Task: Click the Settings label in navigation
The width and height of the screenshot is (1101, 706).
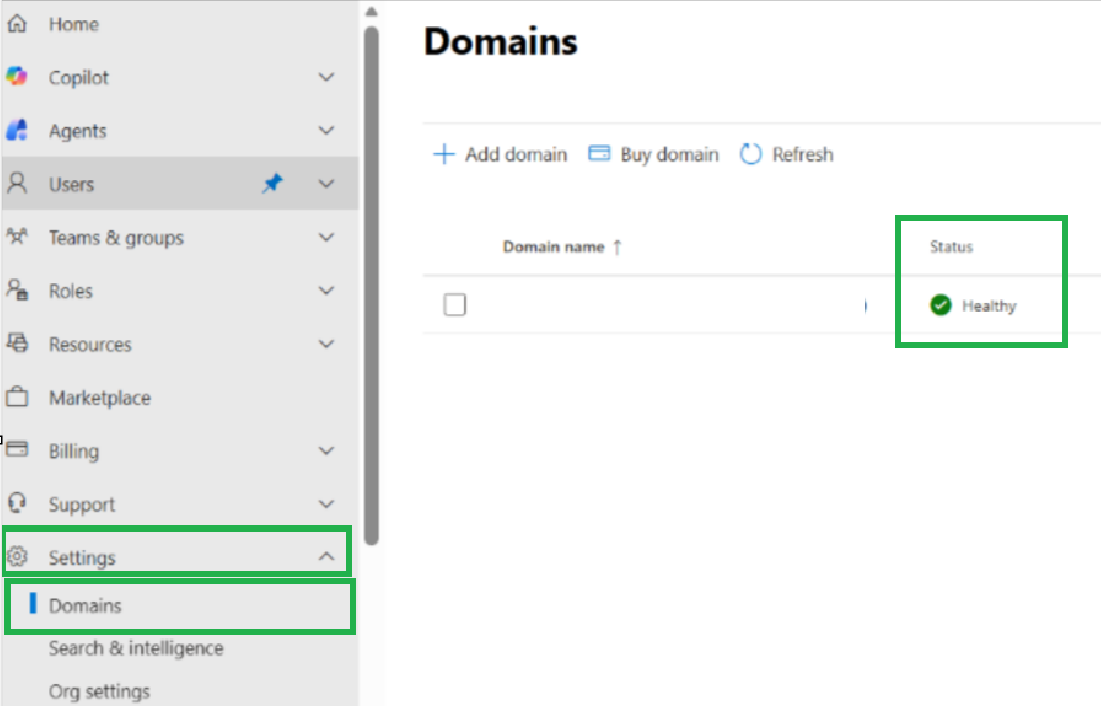Action: (81, 558)
